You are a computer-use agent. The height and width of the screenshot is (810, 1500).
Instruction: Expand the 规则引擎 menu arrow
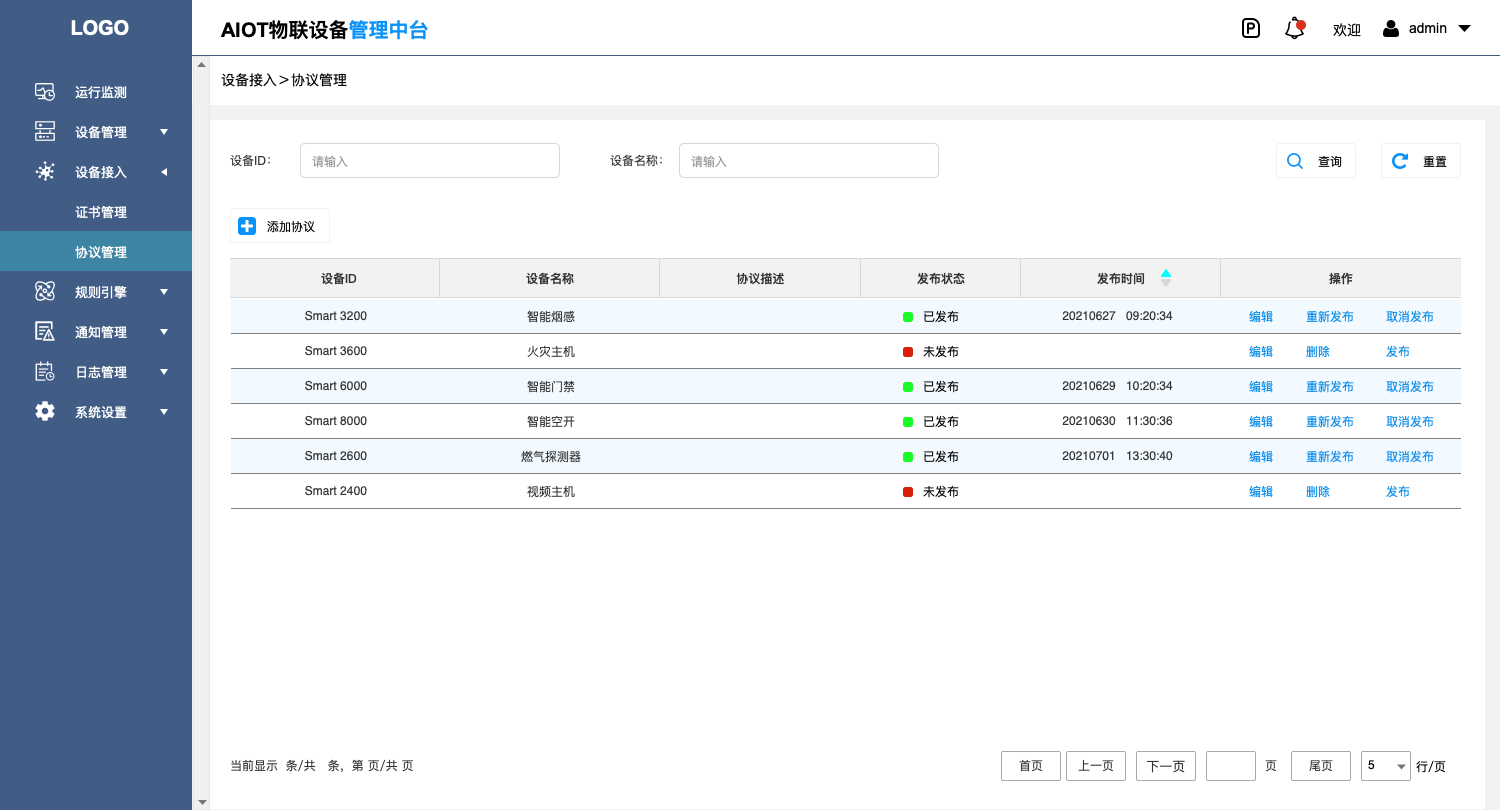pyautogui.click(x=164, y=292)
